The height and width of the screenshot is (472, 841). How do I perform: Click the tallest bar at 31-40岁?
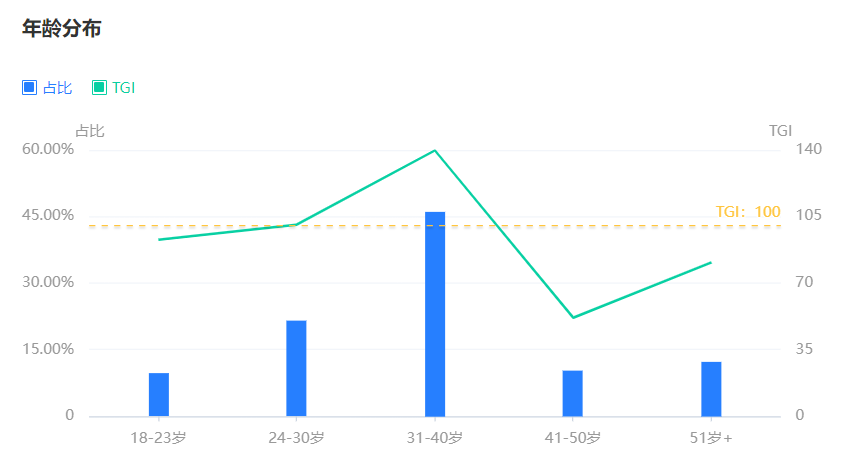(x=435, y=314)
